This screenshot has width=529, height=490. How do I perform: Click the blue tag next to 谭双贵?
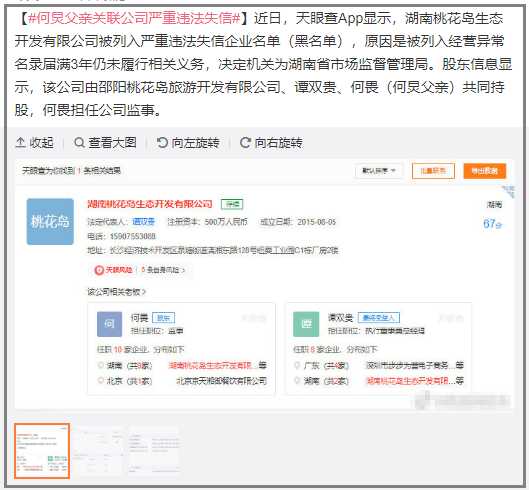[379, 318]
